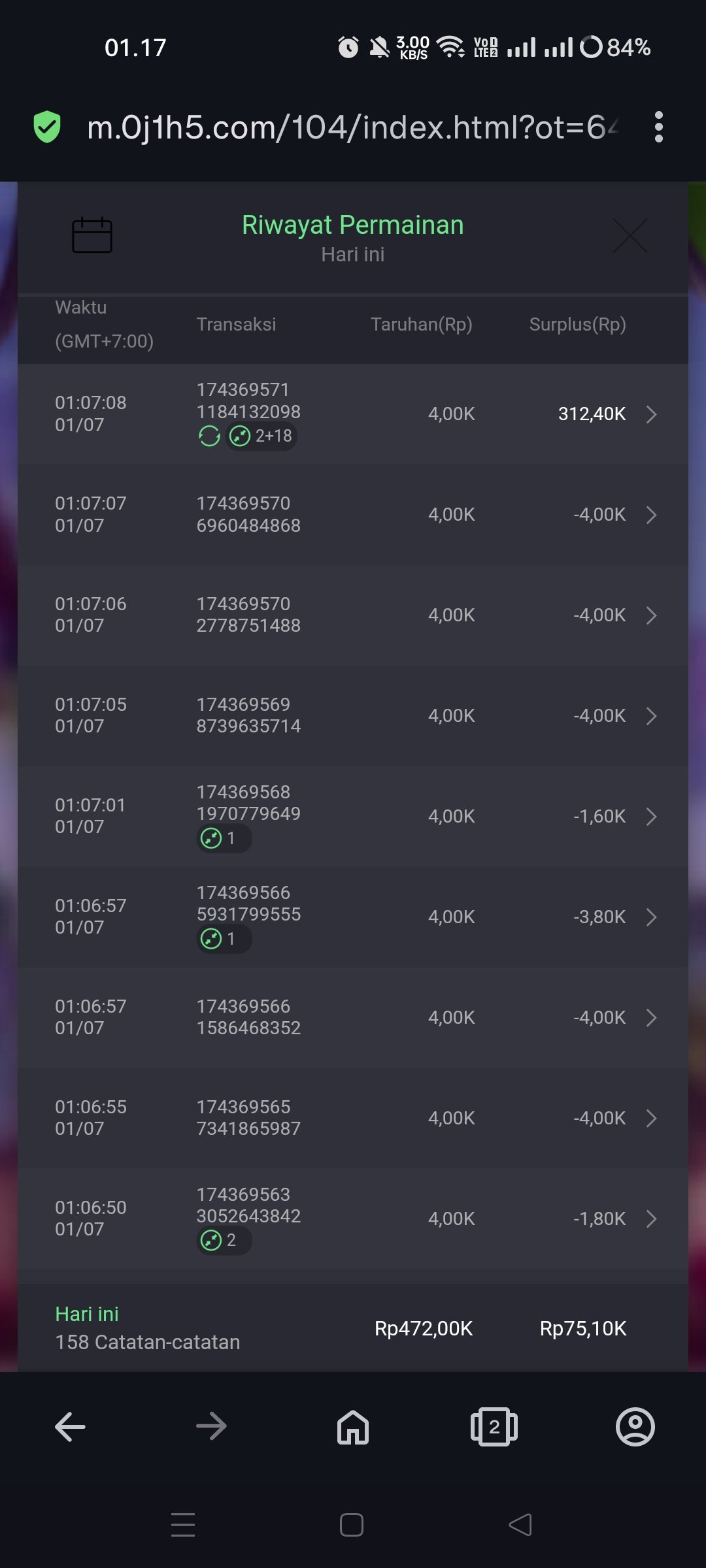Expand details of the 312,40K surplus row
706x1568 pixels.
point(651,414)
